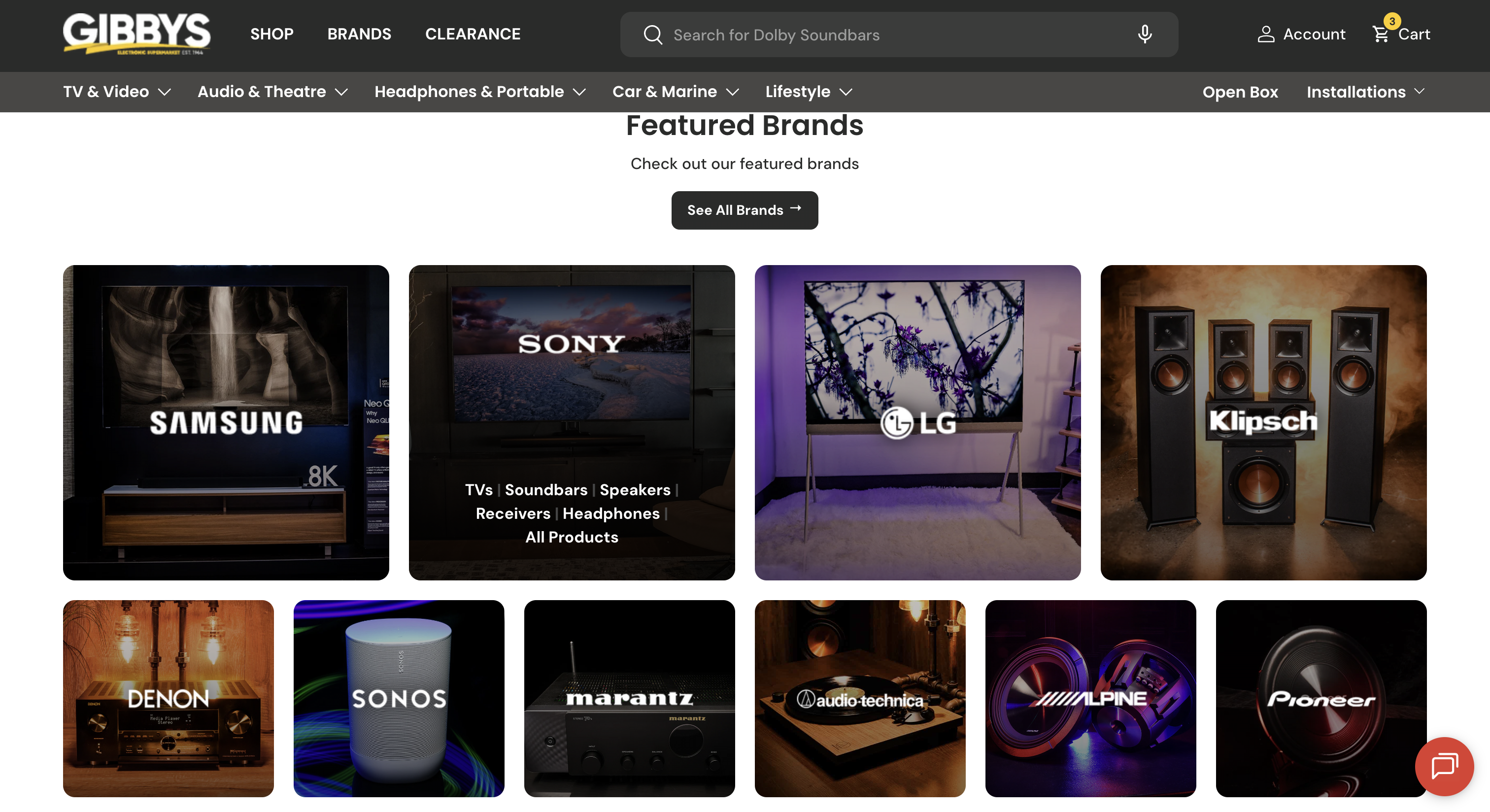Click the Open Box link
Viewport: 1490px width, 812px height.
pos(1240,92)
